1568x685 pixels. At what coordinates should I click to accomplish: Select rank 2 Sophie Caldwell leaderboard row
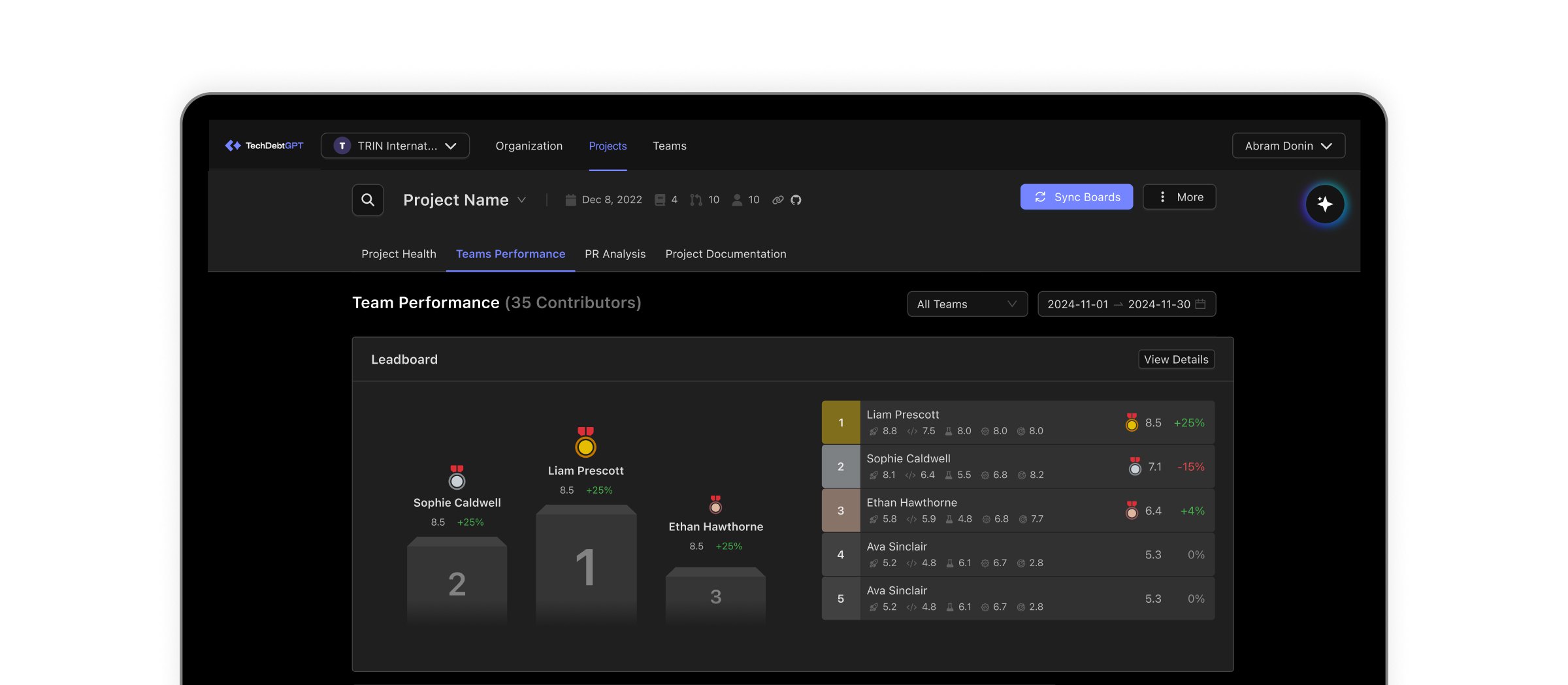tap(1018, 466)
